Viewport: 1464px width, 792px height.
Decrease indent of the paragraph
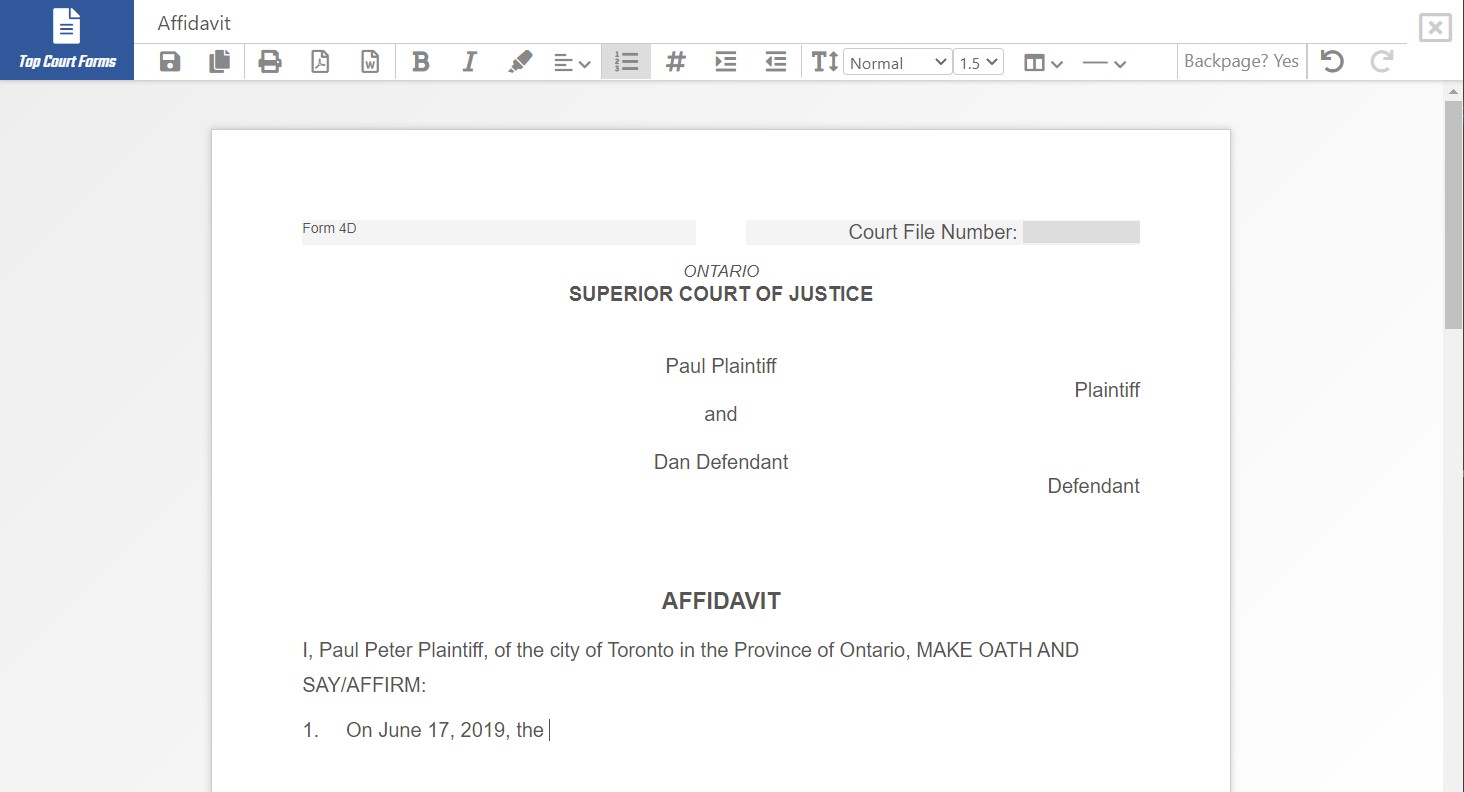(x=776, y=62)
